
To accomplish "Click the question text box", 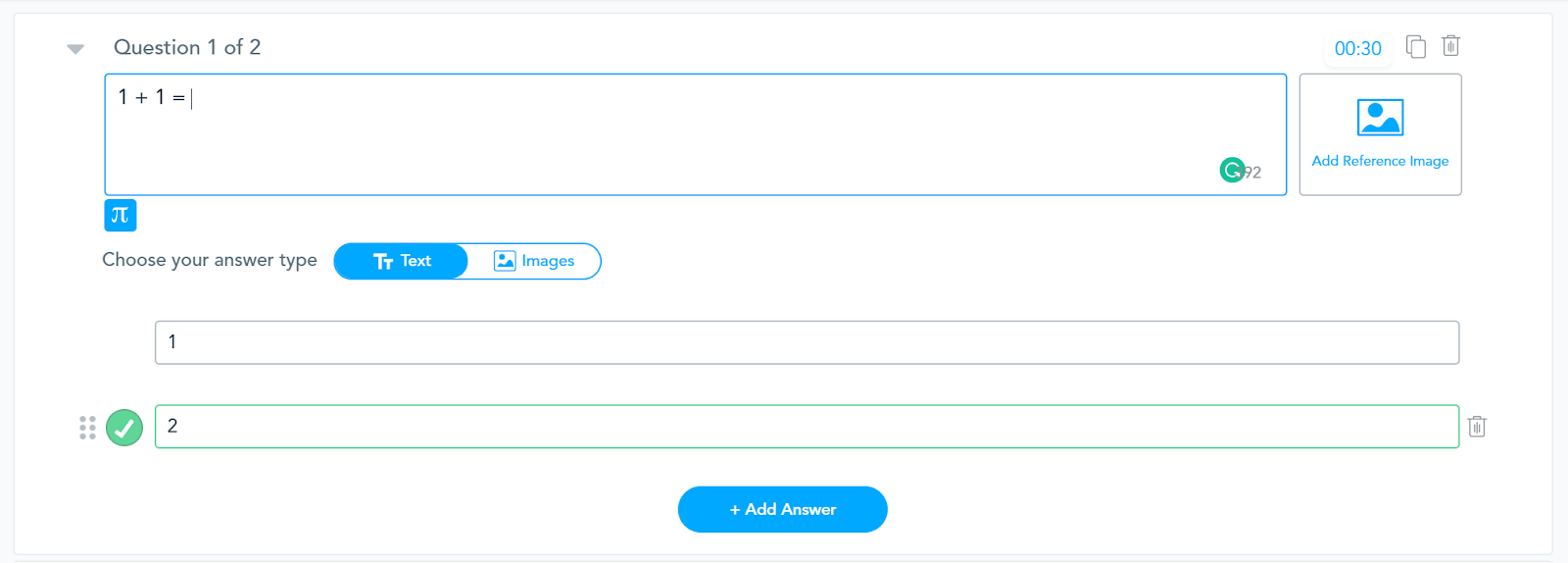I will coord(686,134).
